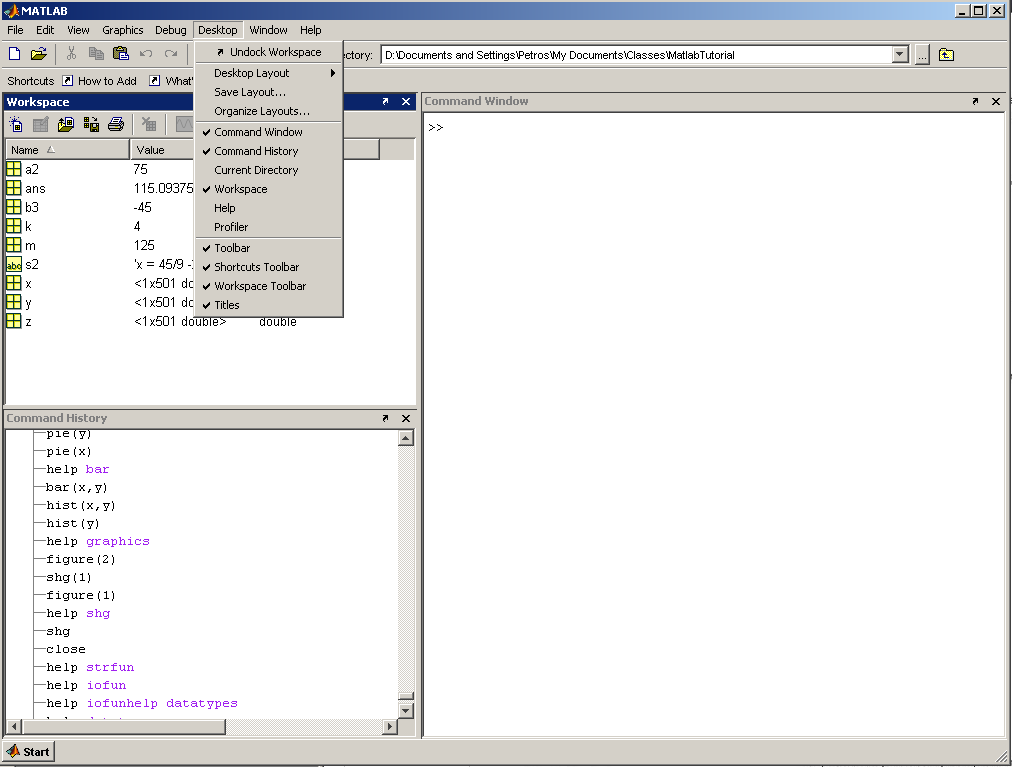The width and height of the screenshot is (1012, 767).
Task: Toggle Workspace Toolbar in Desktop menu
Action: (x=268, y=286)
